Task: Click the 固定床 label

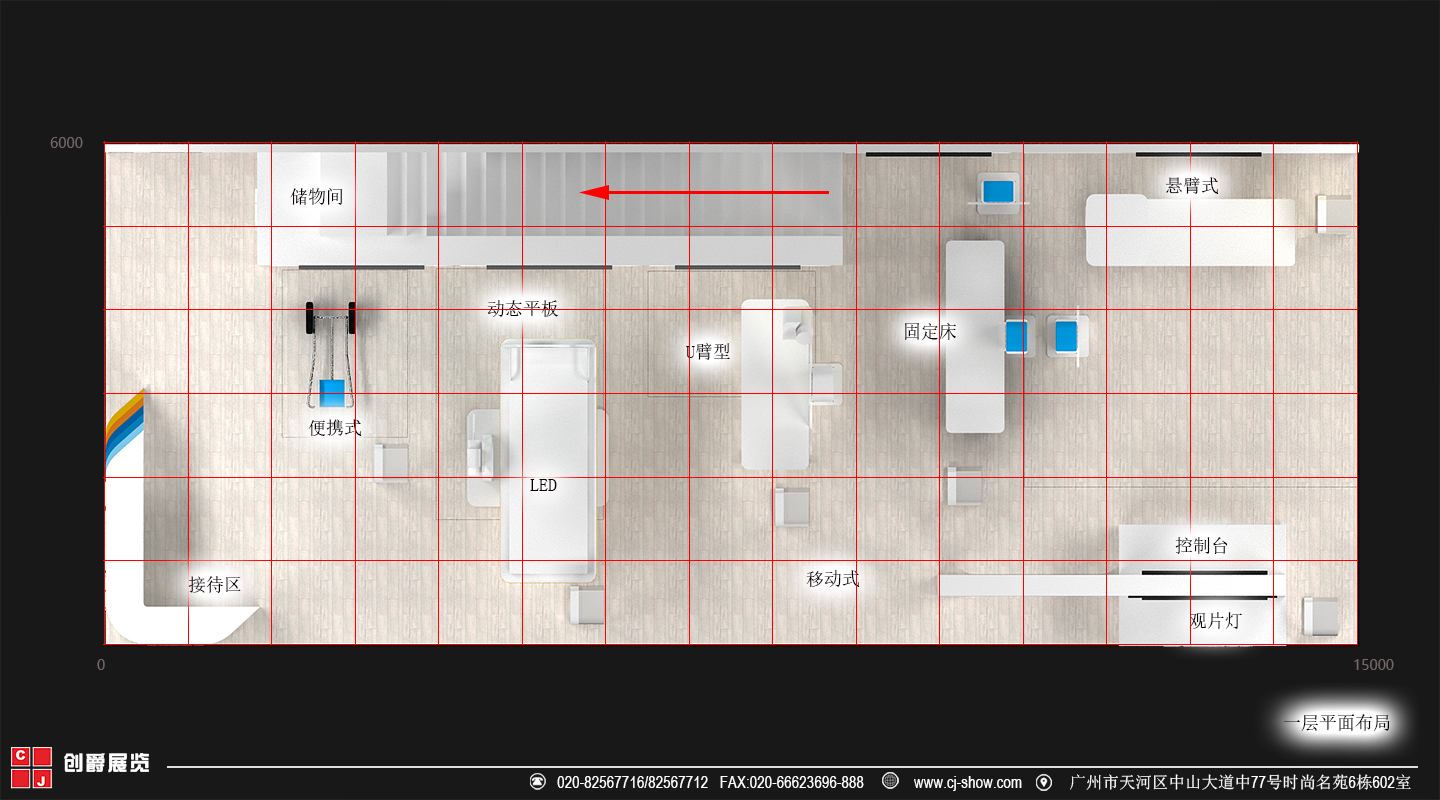Action: pos(930,331)
